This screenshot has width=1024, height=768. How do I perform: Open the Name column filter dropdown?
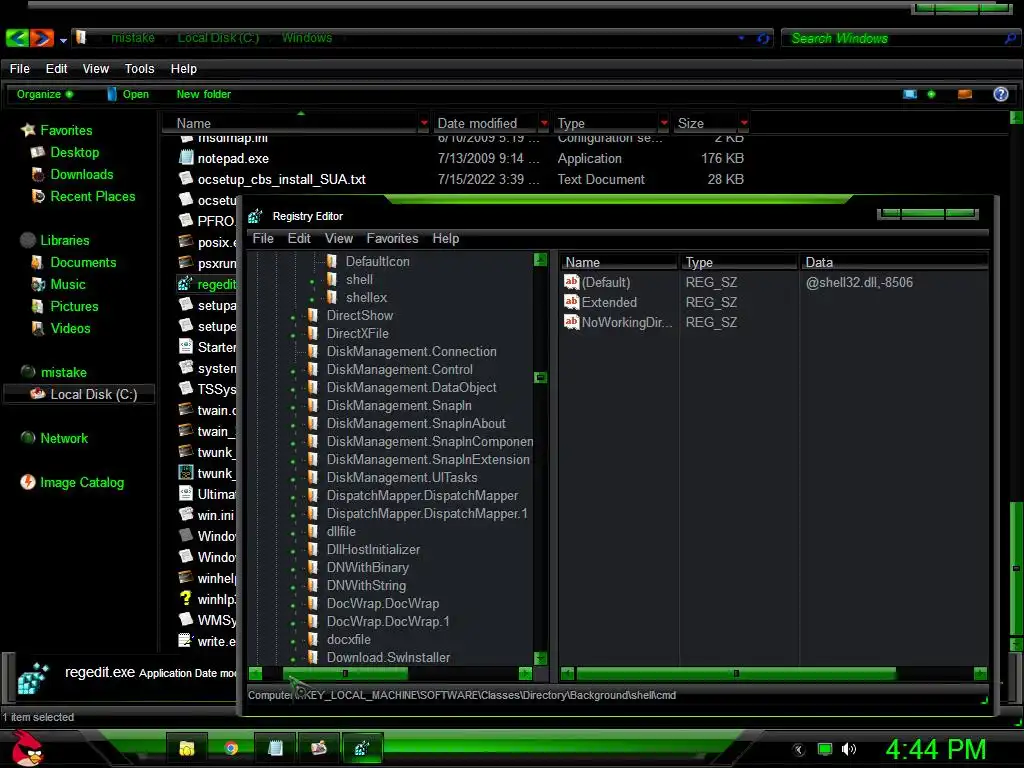click(x=424, y=123)
